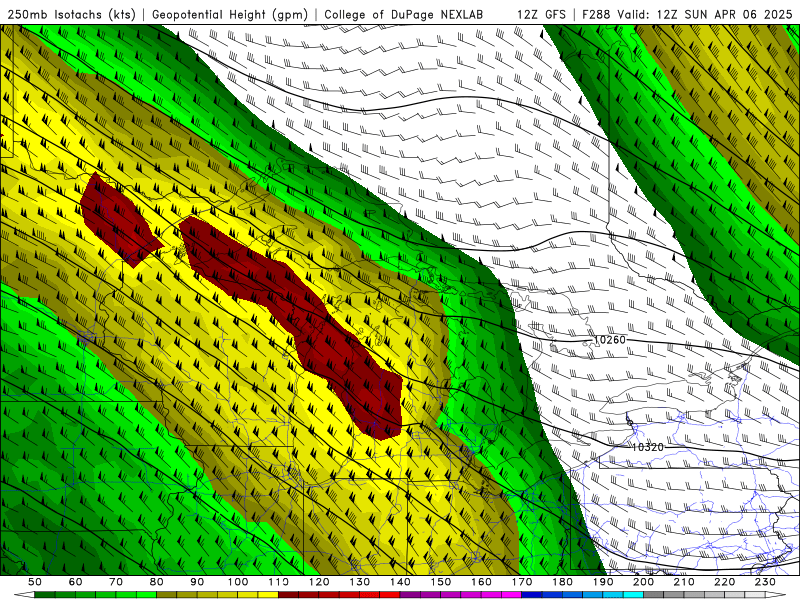The height and width of the screenshot is (600, 800).
Task: Click the 110 value on the color scale
Action: (x=279, y=582)
